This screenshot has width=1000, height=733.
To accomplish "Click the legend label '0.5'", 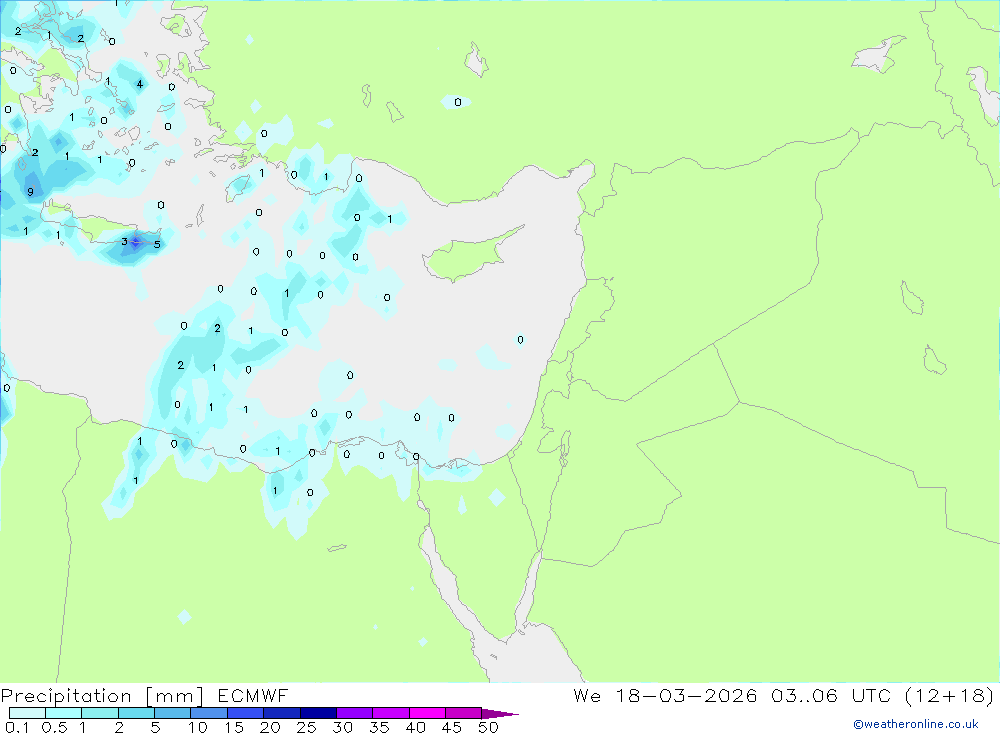I will (x=55, y=727).
